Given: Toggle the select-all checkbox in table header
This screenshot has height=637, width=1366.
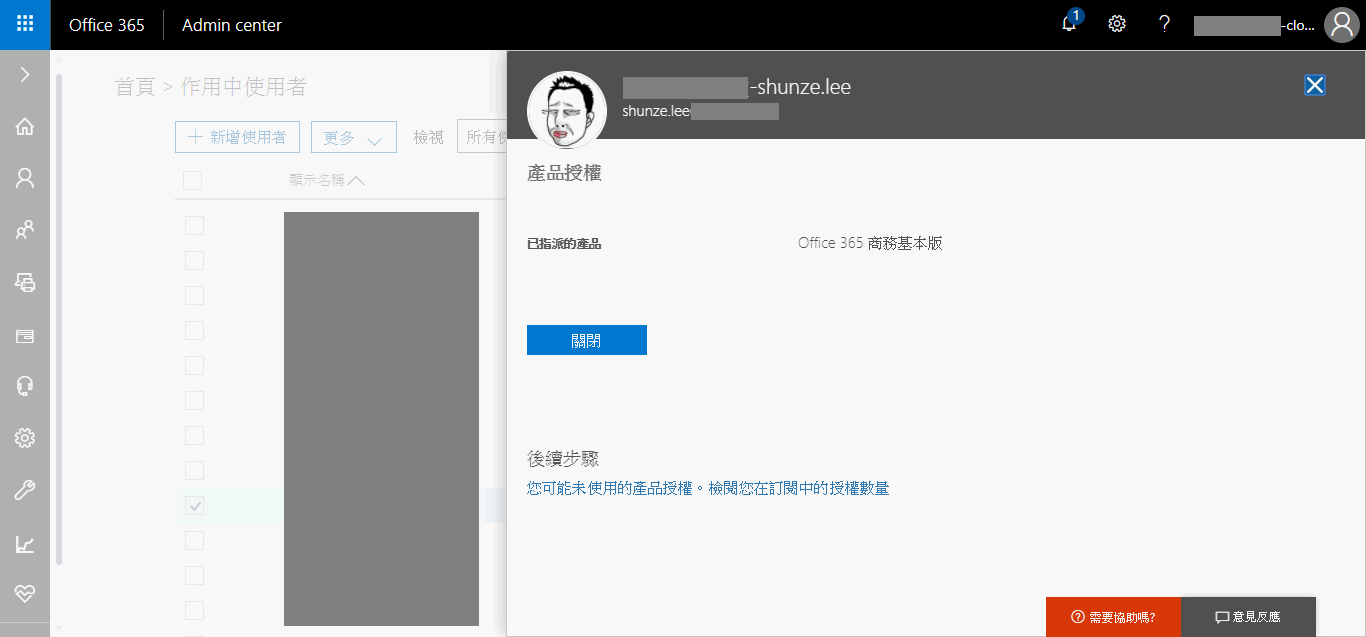Looking at the screenshot, I should (193, 180).
